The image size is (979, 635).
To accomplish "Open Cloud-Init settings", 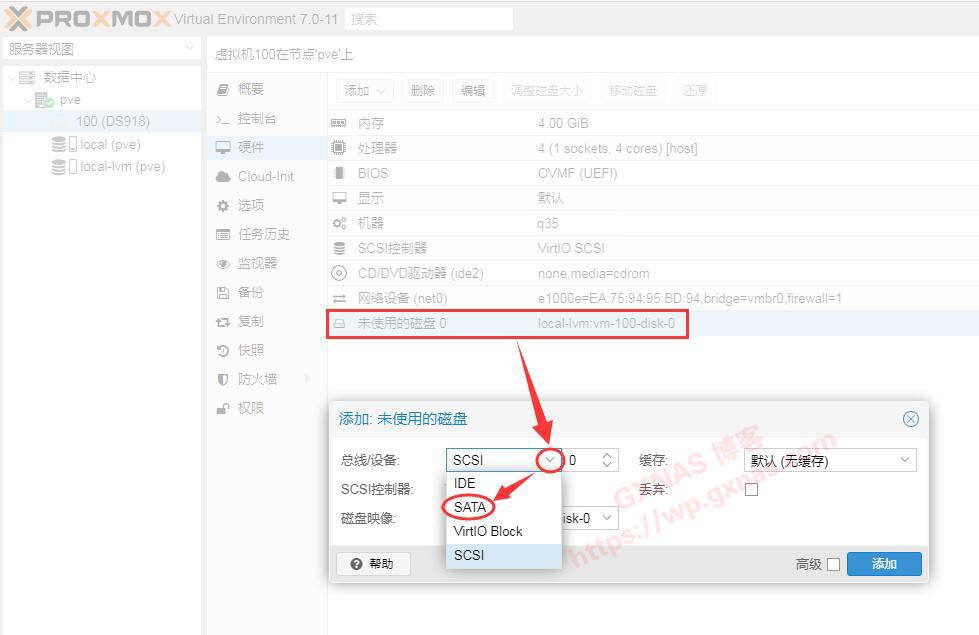I will coord(263,175).
